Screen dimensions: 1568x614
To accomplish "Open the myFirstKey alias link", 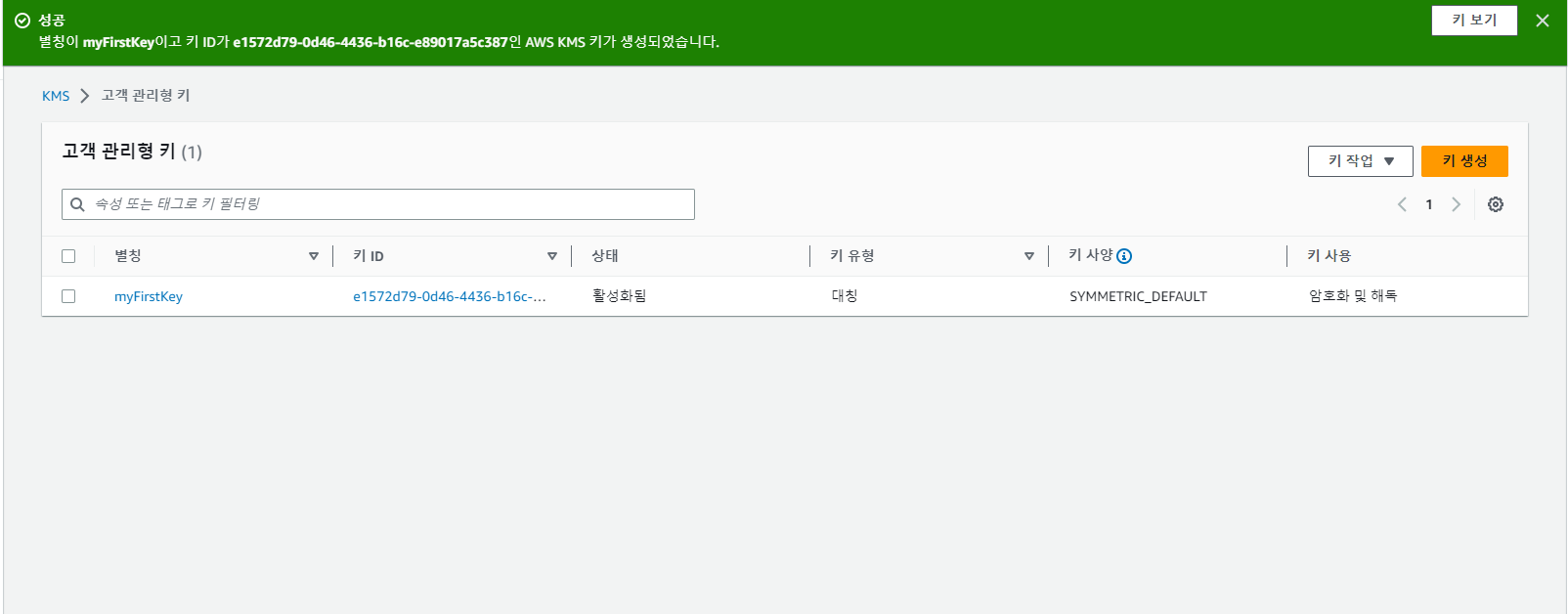I will [149, 296].
